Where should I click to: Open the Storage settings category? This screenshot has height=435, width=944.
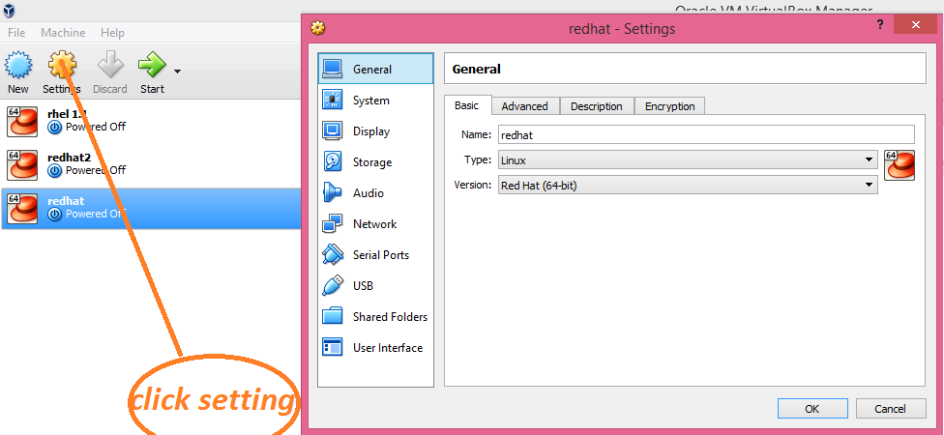pyautogui.click(x=376, y=162)
